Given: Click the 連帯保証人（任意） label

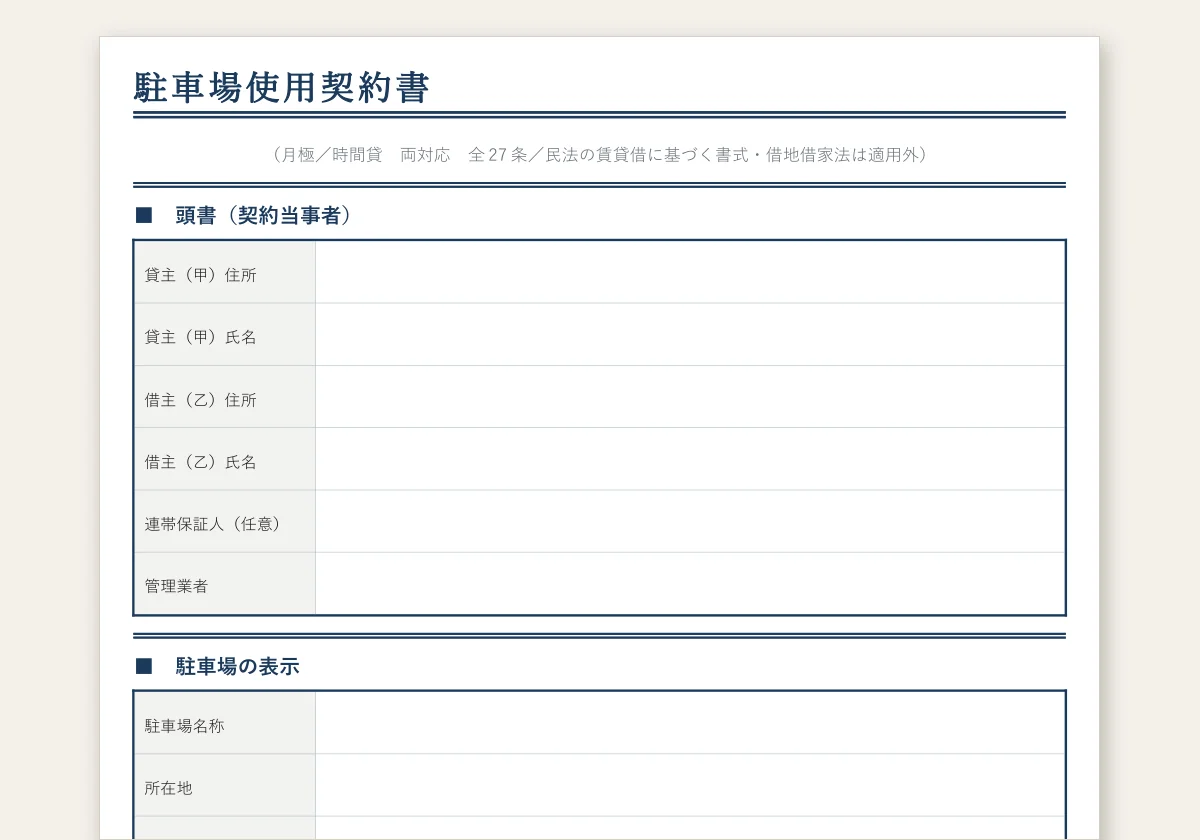Looking at the screenshot, I should coord(213,524).
